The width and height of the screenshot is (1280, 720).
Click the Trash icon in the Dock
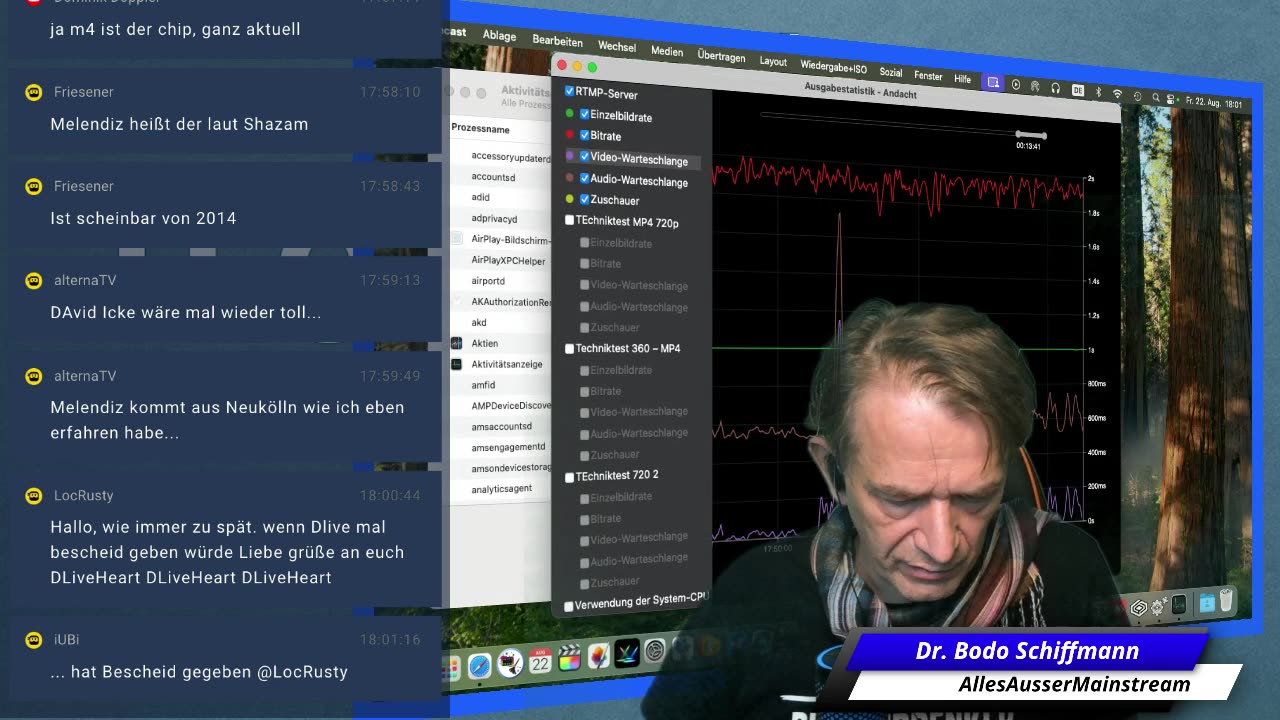[x=1226, y=601]
